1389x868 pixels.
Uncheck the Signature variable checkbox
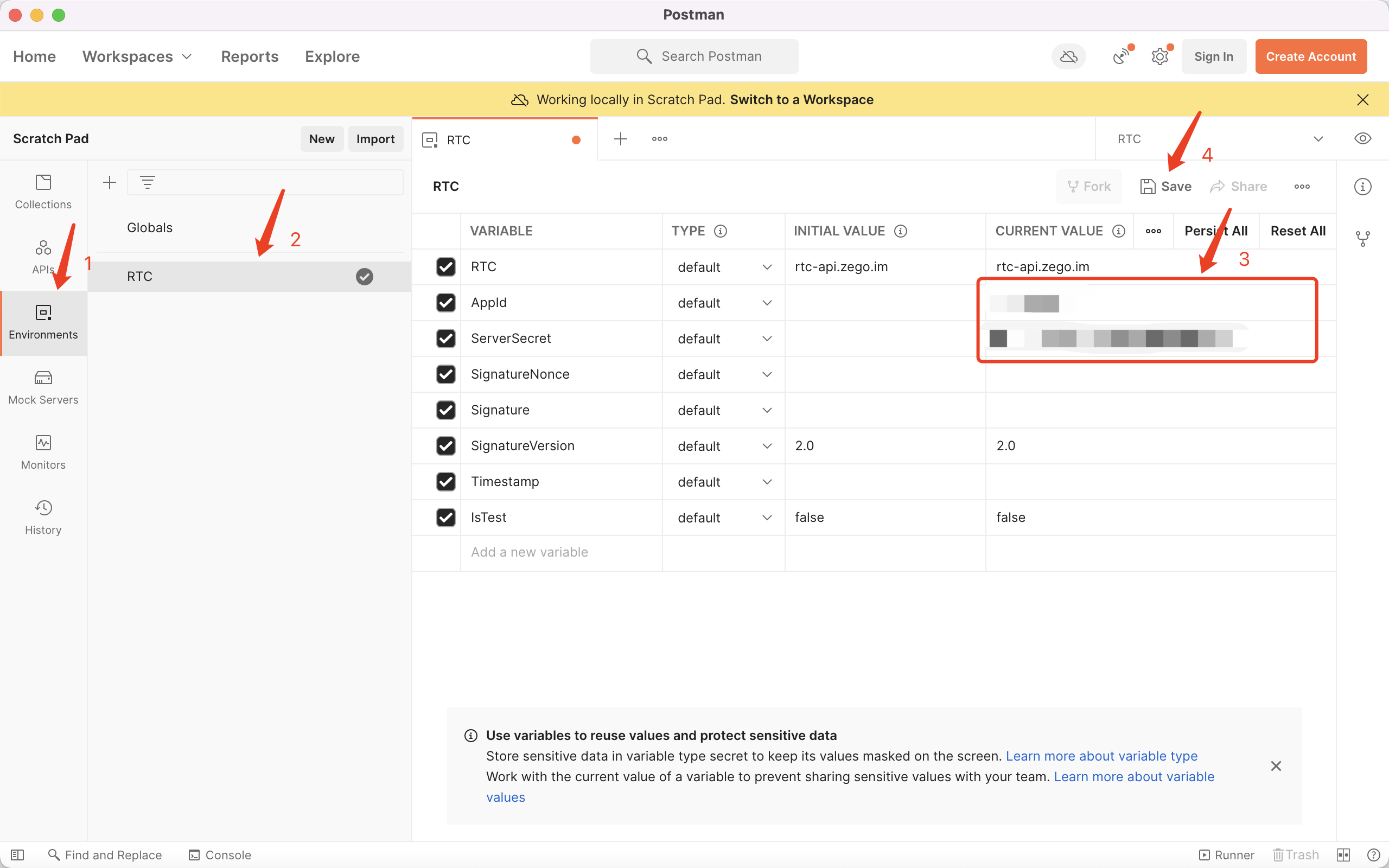[x=446, y=410]
